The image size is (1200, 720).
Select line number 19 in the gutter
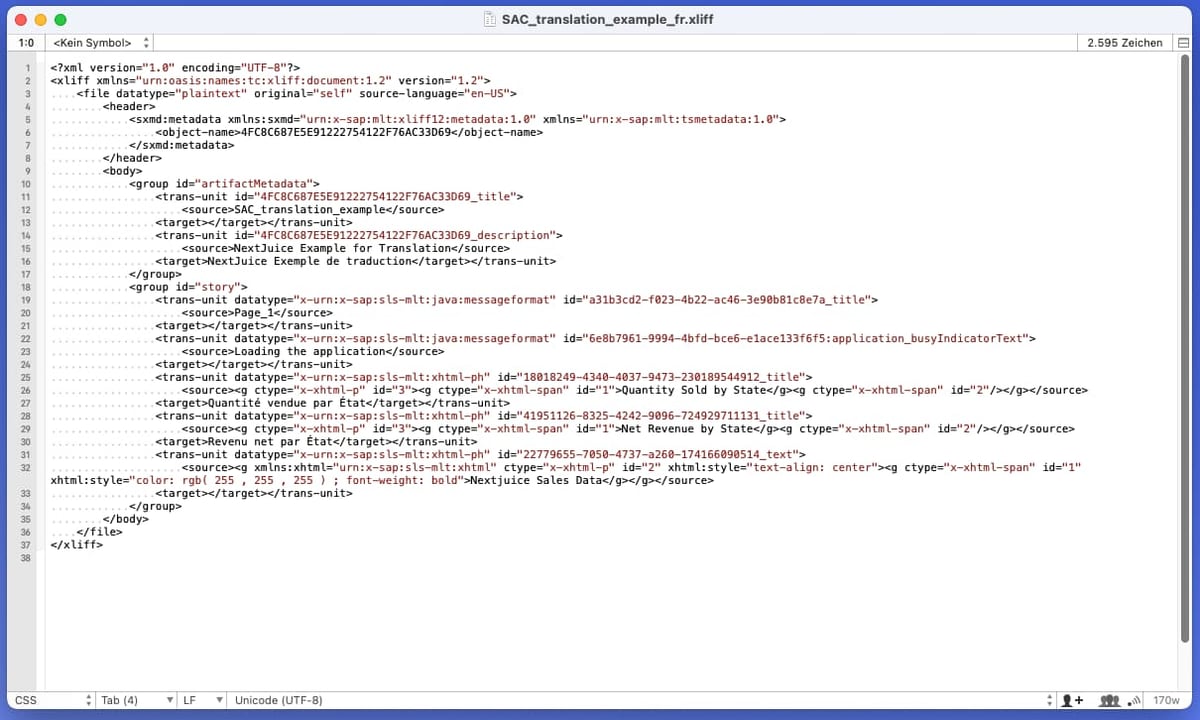point(26,300)
